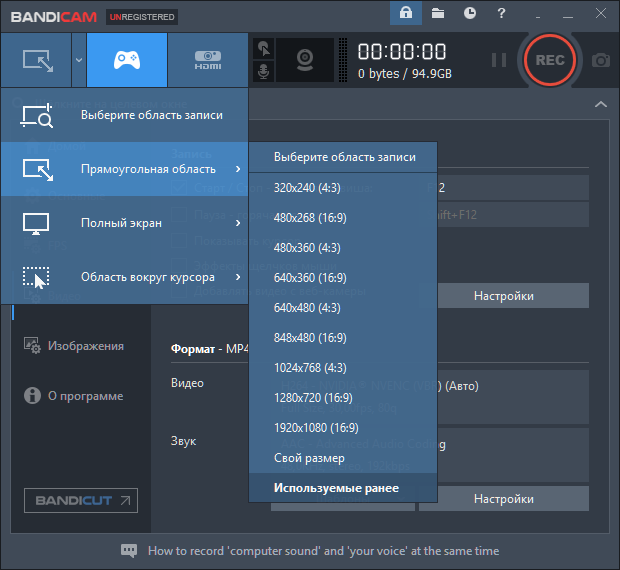Open the output folder icon
Image resolution: width=620 pixels, height=570 pixels.
(x=438, y=13)
